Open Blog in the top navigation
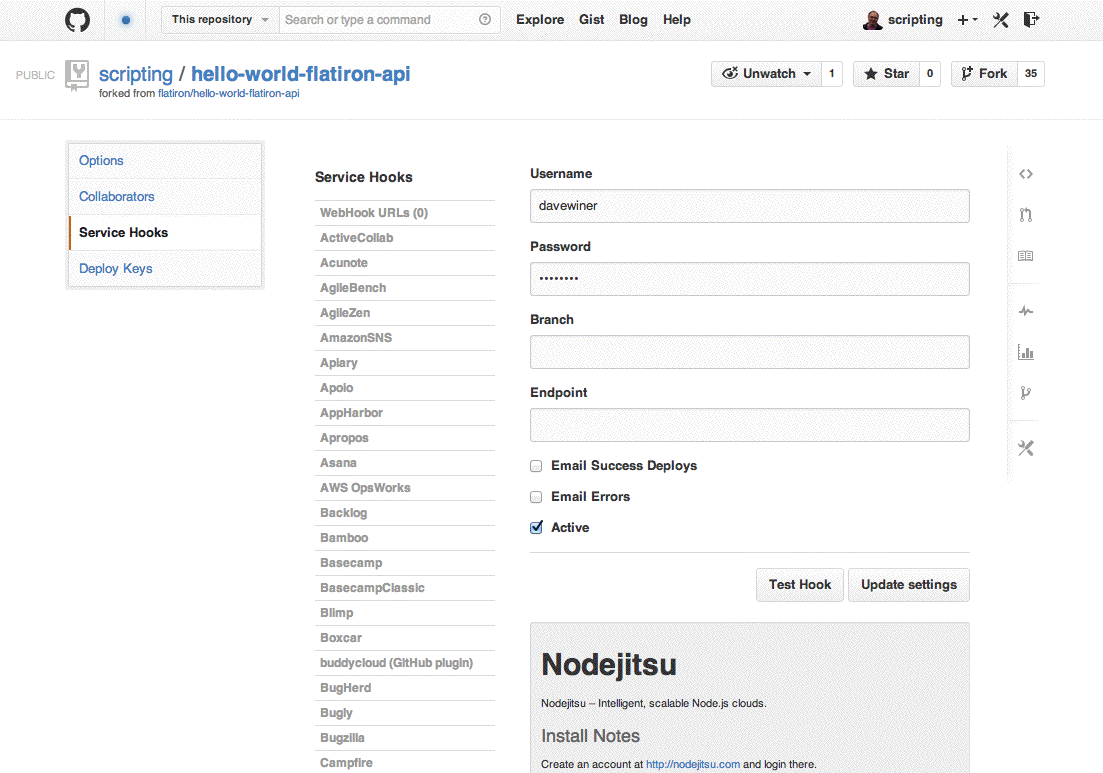 coord(633,20)
